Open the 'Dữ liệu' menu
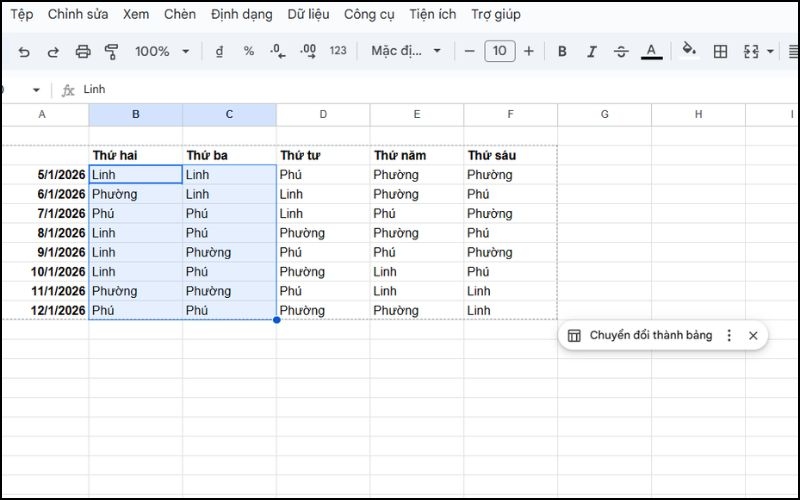This screenshot has width=800, height=500. tap(308, 15)
